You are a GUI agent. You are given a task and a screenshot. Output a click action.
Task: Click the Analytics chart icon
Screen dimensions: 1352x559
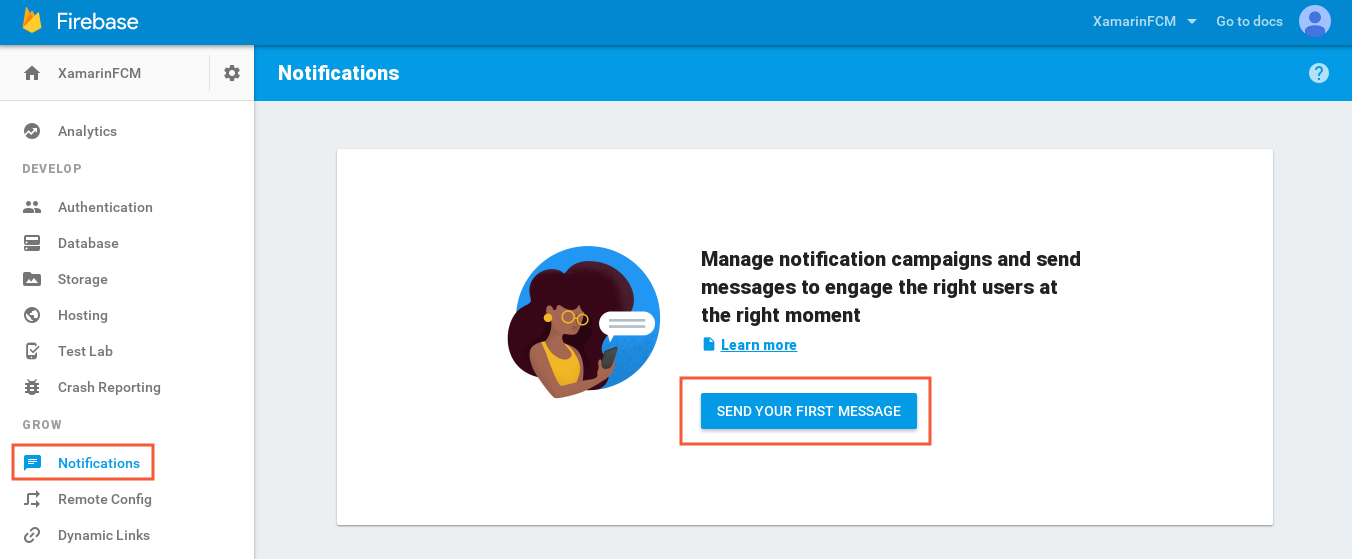(x=32, y=131)
